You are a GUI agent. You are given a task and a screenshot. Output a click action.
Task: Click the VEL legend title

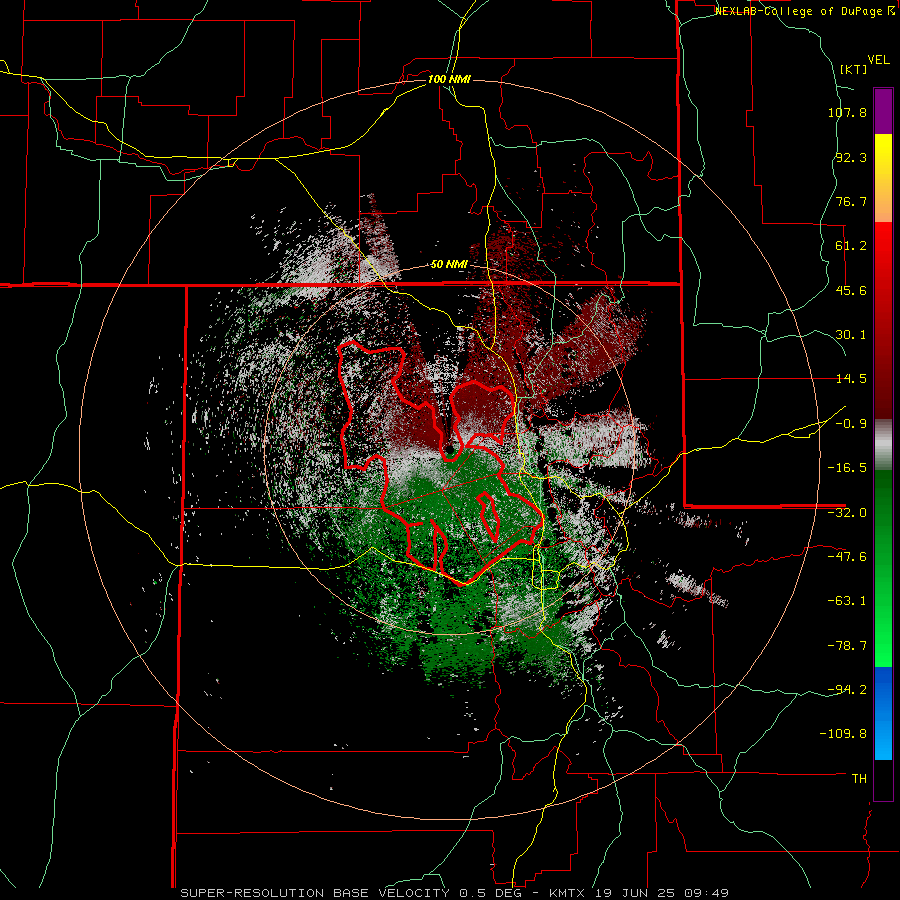click(879, 60)
